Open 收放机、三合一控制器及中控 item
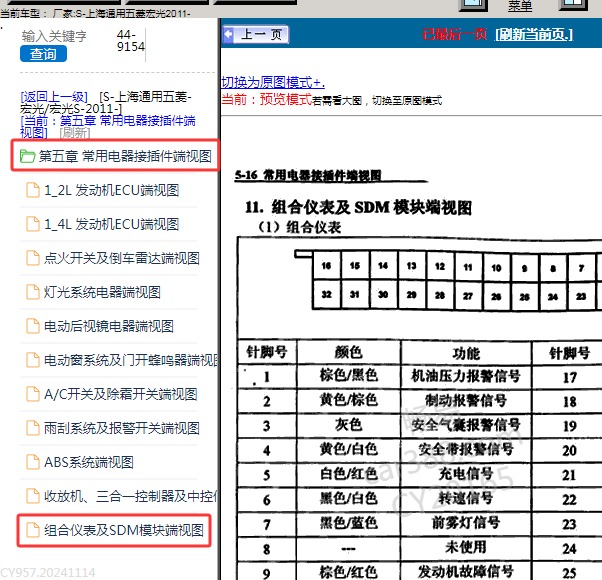 [131, 496]
